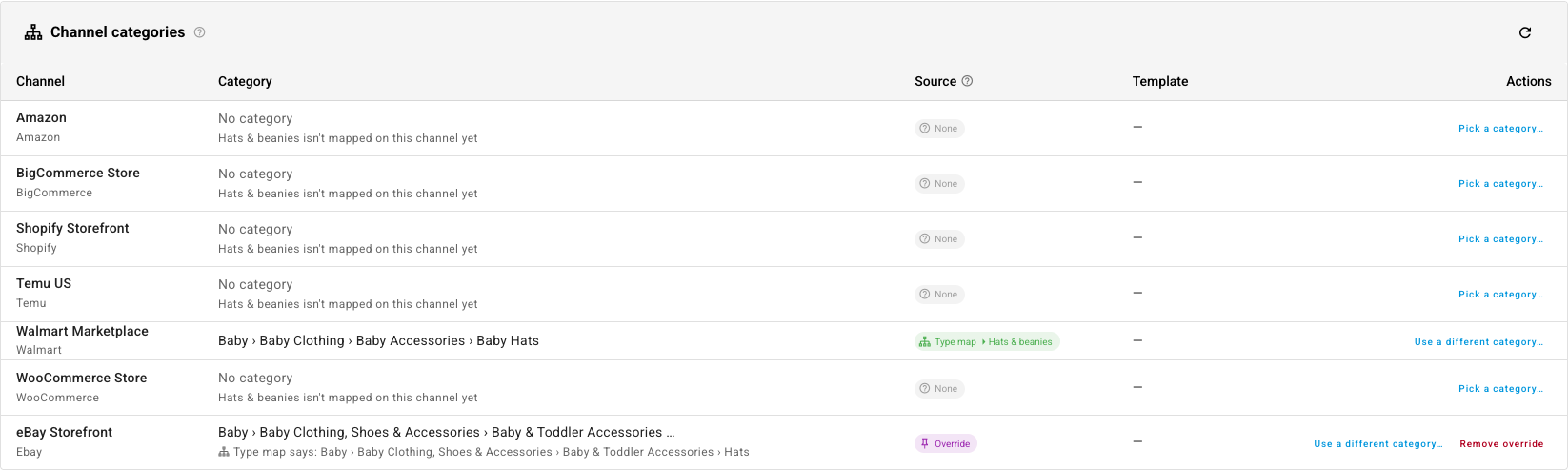Click the Override source badge
Screen dimensions: 1568x471
[946, 443]
